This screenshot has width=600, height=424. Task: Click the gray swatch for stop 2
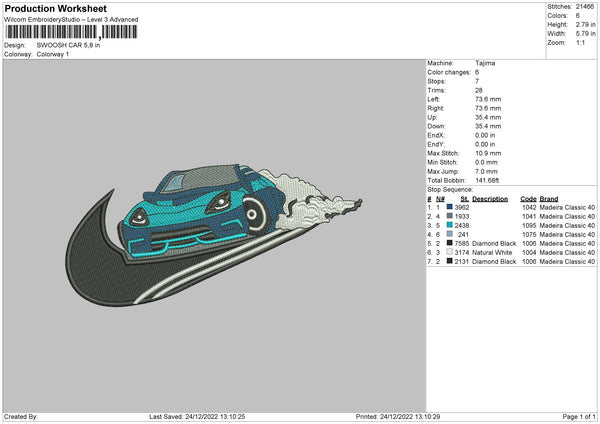450,216
